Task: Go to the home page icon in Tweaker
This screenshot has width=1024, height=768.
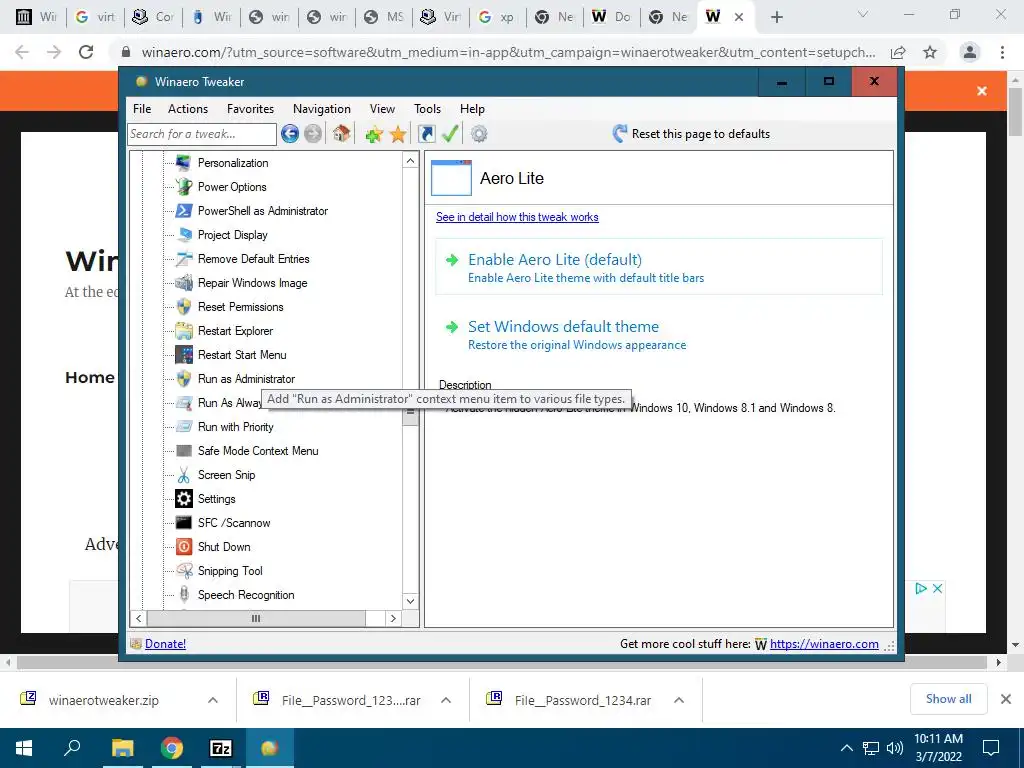Action: 341,134
